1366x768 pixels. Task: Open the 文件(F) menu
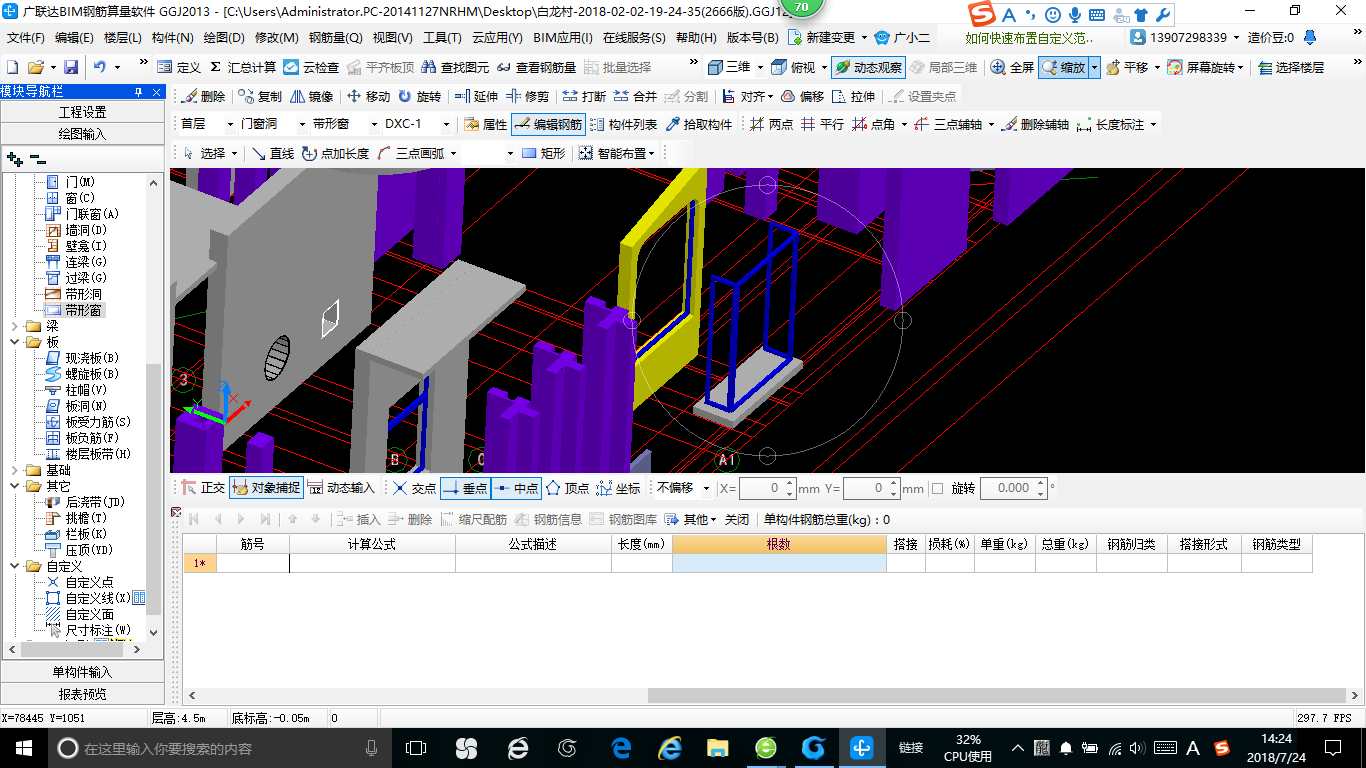tap(26, 37)
